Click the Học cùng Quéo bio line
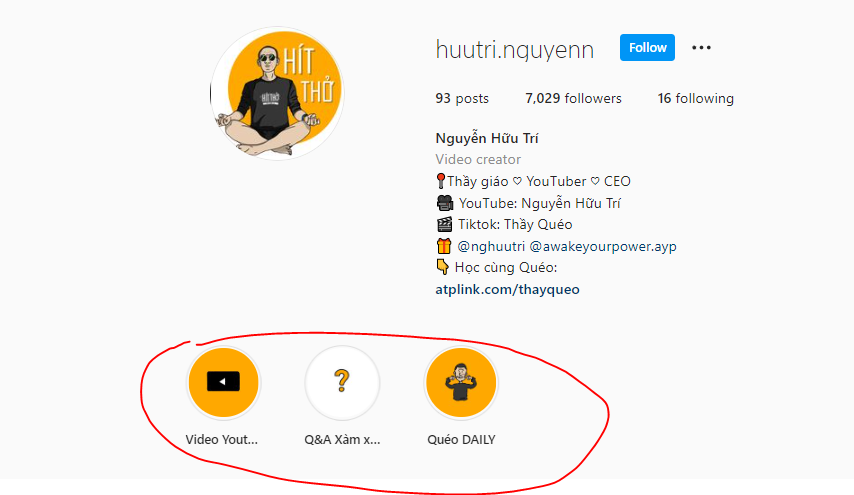 tap(497, 267)
